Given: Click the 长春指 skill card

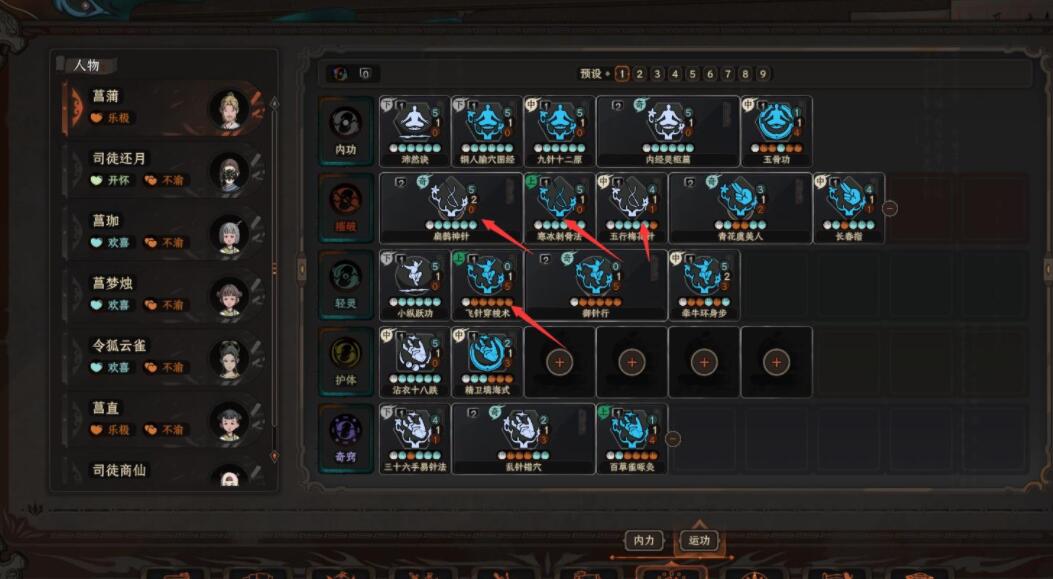Looking at the screenshot, I should pyautogui.click(x=849, y=208).
